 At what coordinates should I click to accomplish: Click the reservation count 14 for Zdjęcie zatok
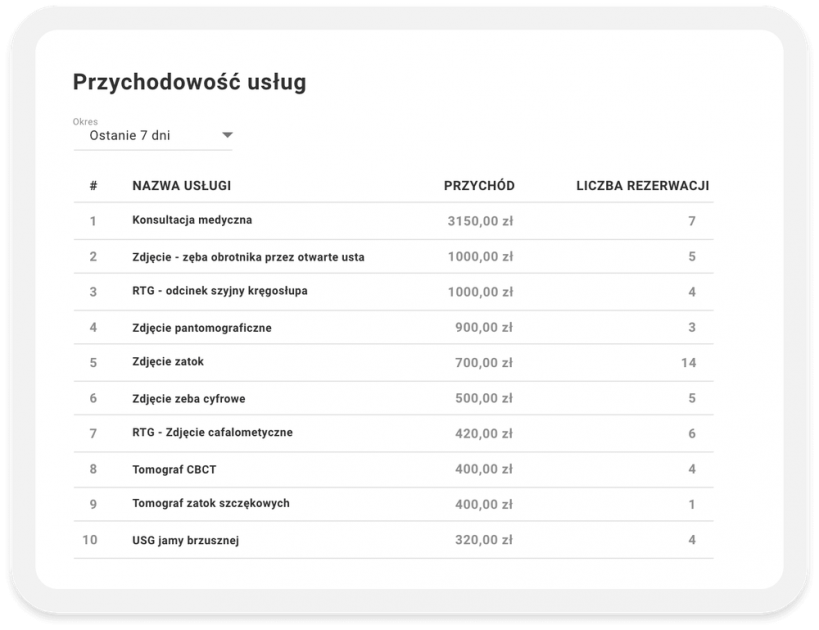pos(688,363)
